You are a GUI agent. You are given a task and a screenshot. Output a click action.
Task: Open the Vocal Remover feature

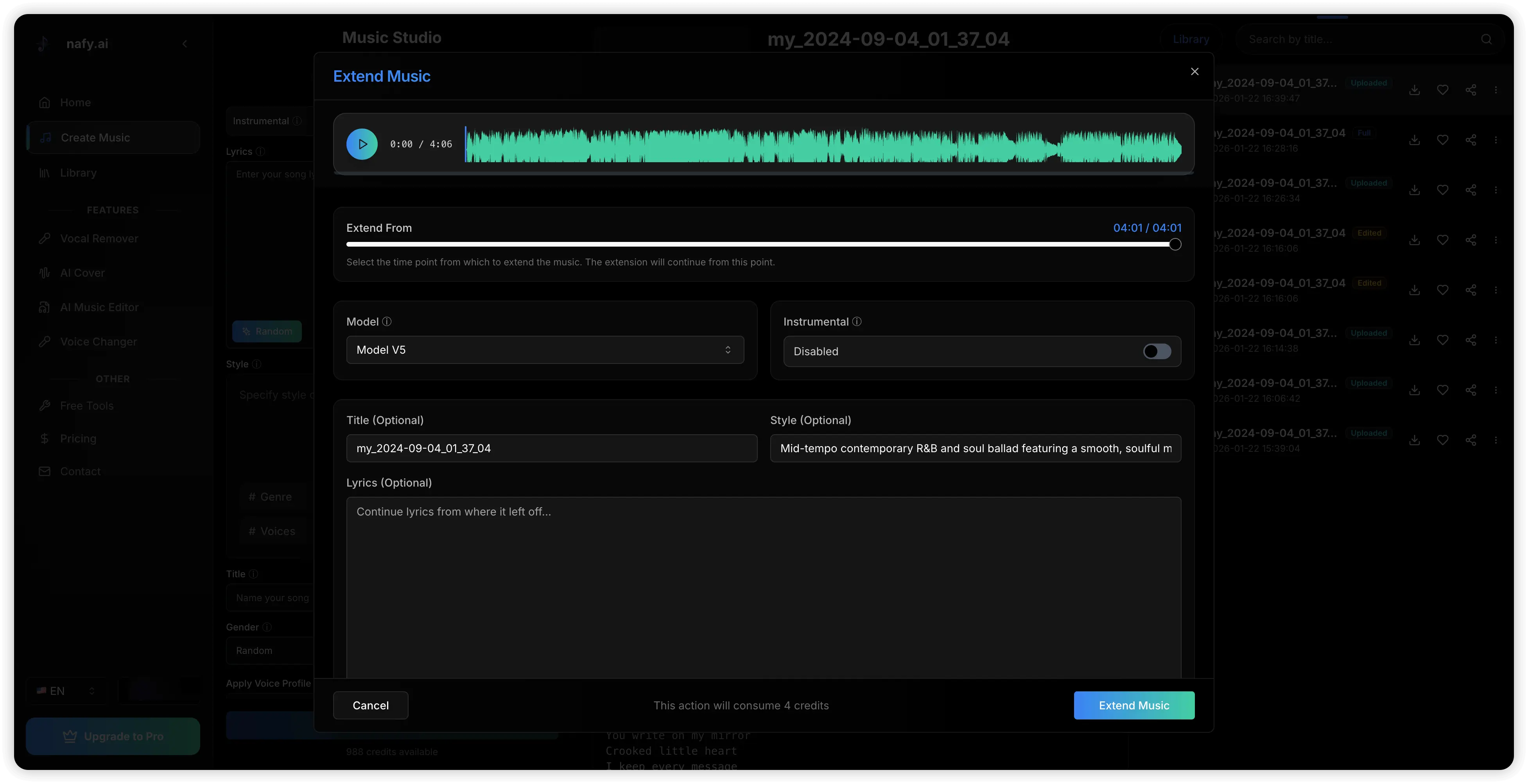pyautogui.click(x=113, y=238)
